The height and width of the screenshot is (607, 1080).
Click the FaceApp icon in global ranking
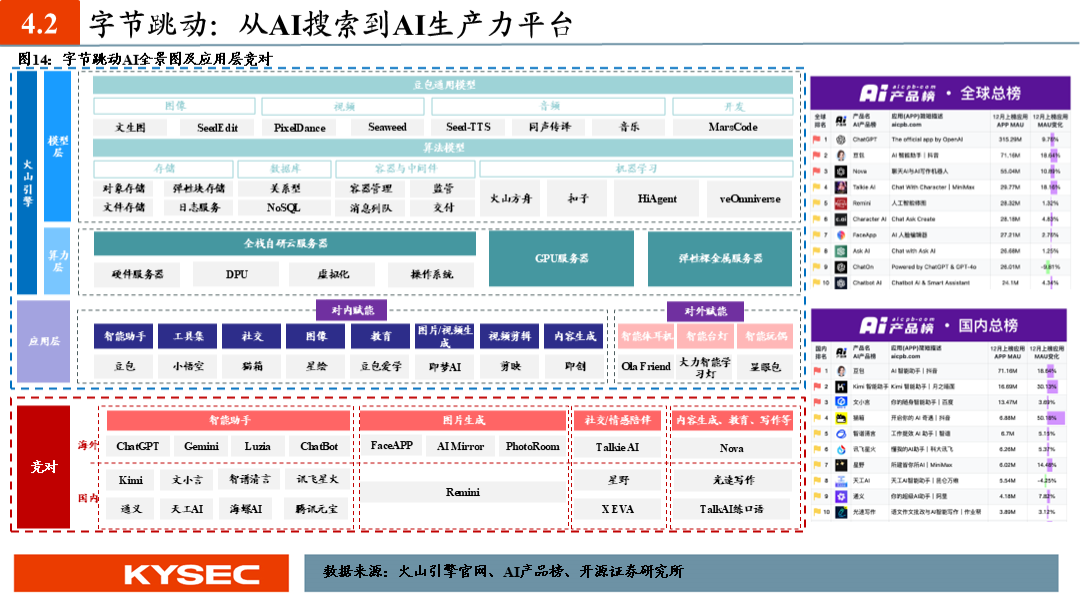(841, 235)
